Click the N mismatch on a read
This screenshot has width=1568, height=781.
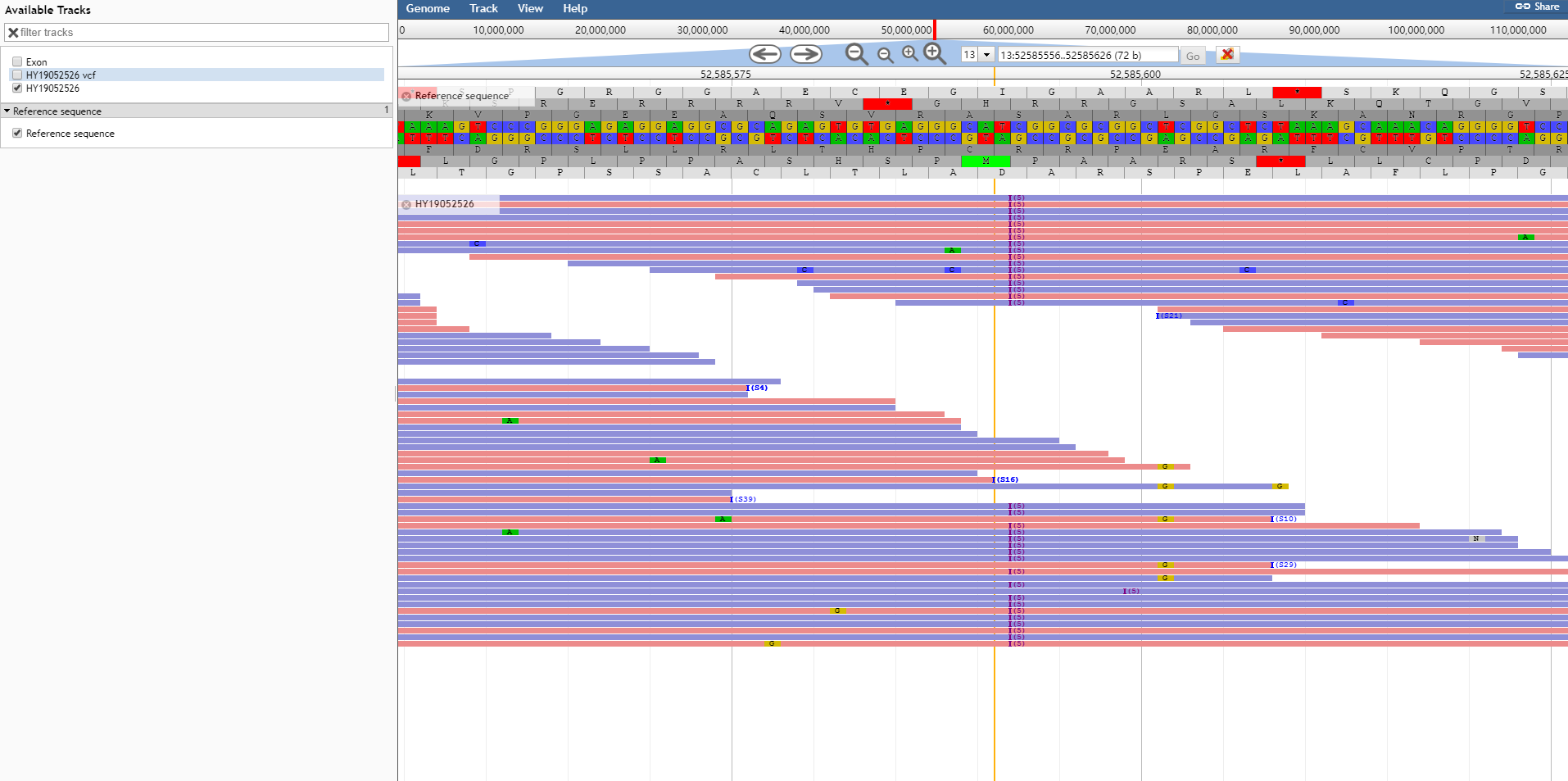(x=1476, y=538)
